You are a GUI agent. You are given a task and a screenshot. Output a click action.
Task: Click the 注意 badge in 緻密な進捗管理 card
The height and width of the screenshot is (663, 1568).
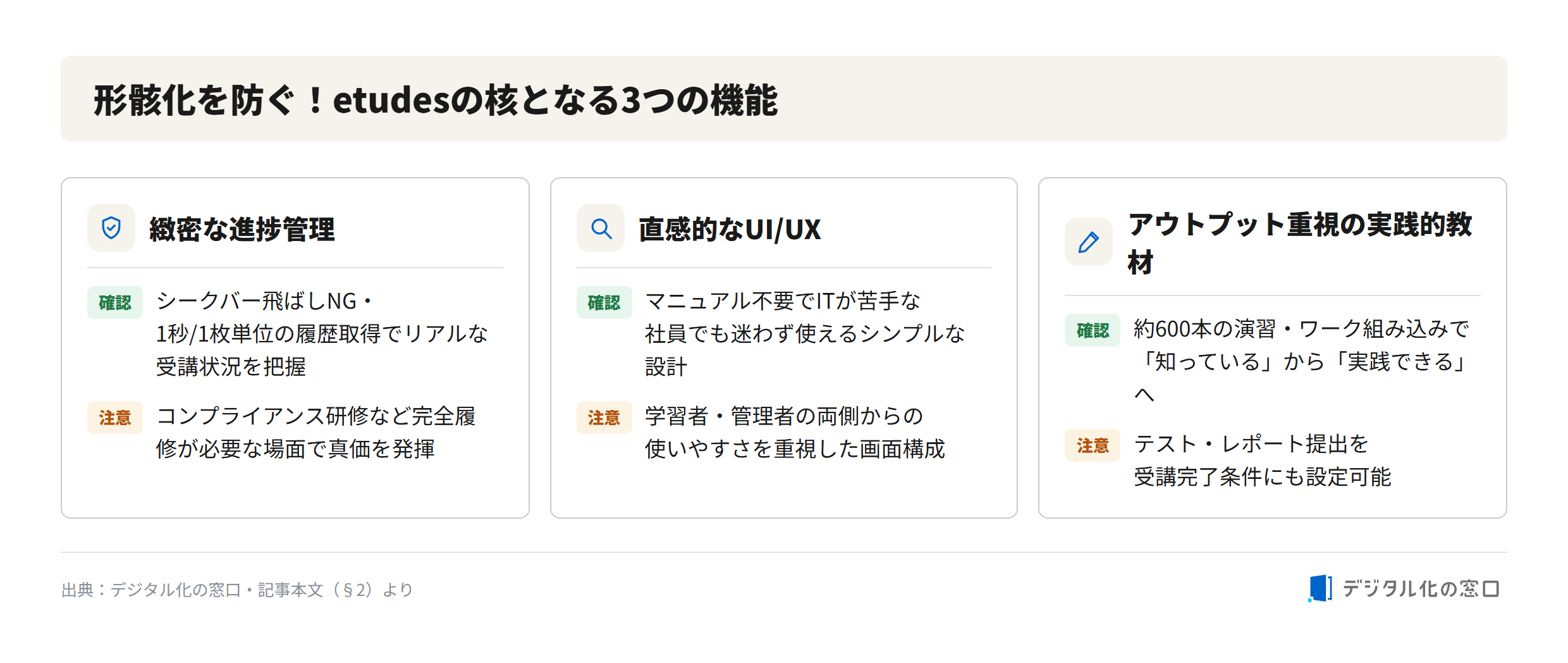point(115,418)
